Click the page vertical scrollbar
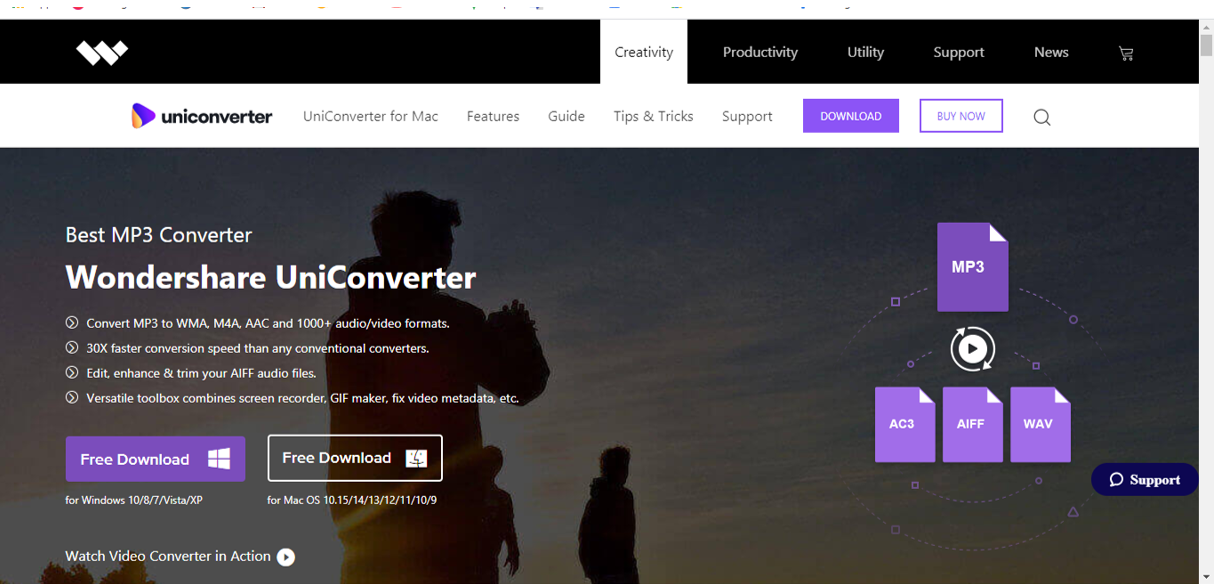 1206,300
